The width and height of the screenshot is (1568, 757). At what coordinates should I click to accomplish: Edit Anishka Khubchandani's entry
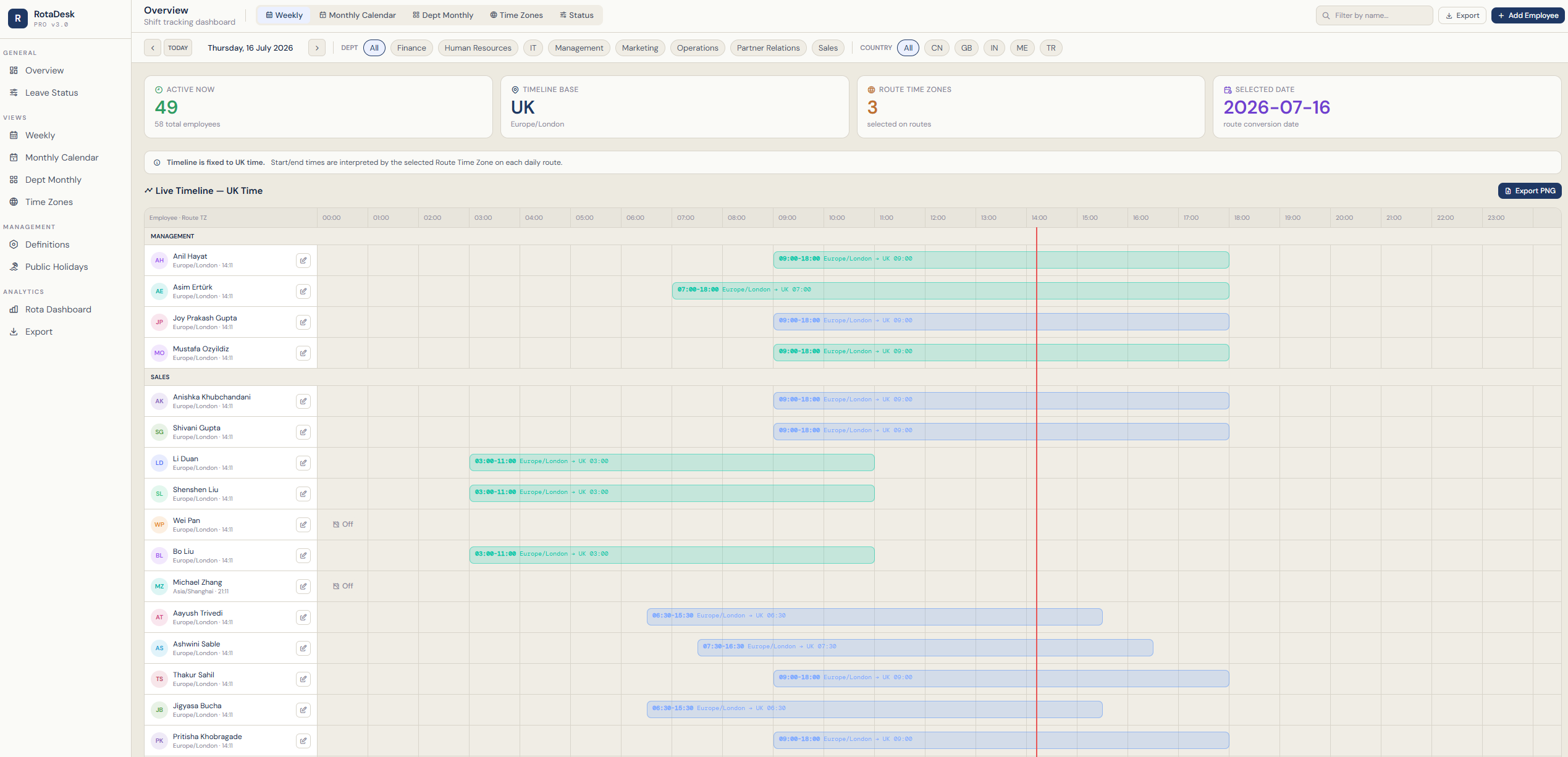click(x=303, y=401)
